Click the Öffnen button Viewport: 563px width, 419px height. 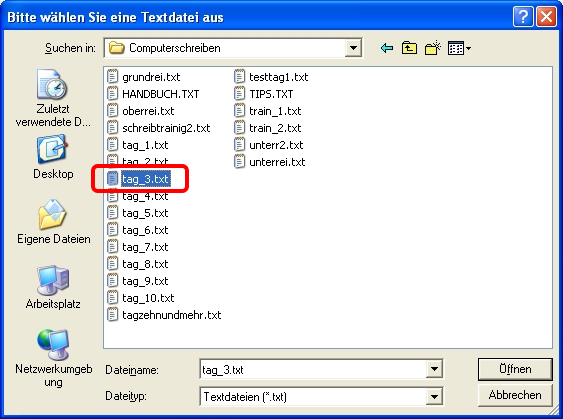pyautogui.click(x=515, y=369)
